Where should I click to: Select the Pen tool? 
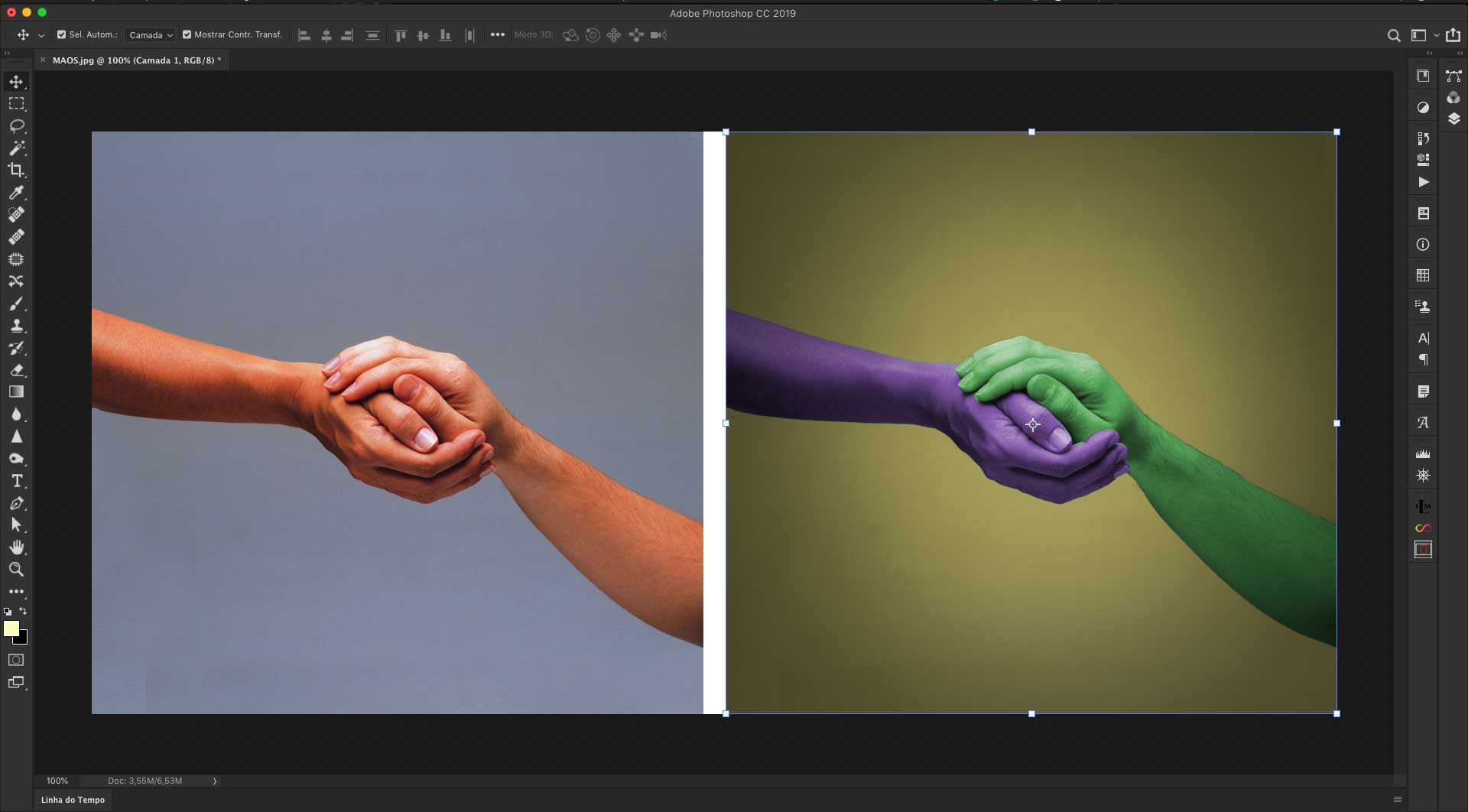tap(16, 503)
